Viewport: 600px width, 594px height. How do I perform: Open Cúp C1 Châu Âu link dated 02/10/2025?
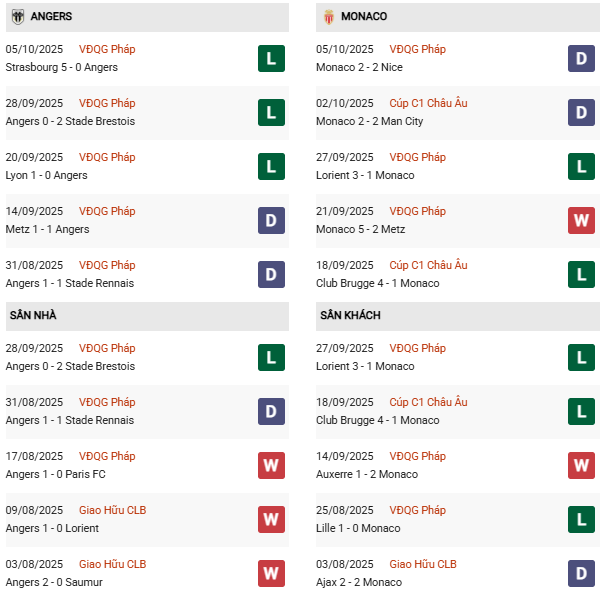click(429, 103)
